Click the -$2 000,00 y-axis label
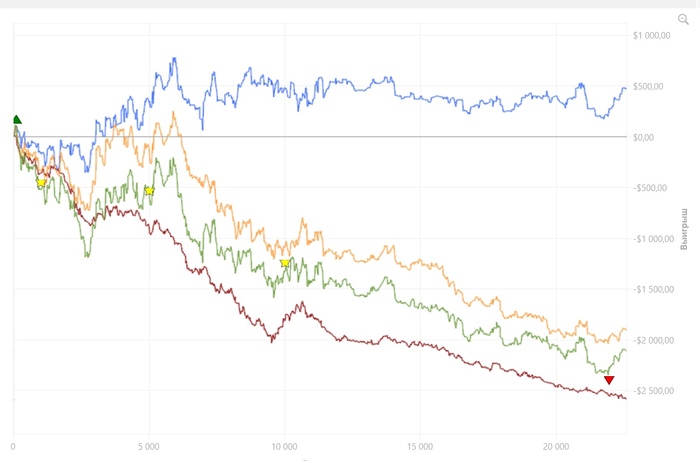Screen dimensions: 700x461 pos(653,341)
